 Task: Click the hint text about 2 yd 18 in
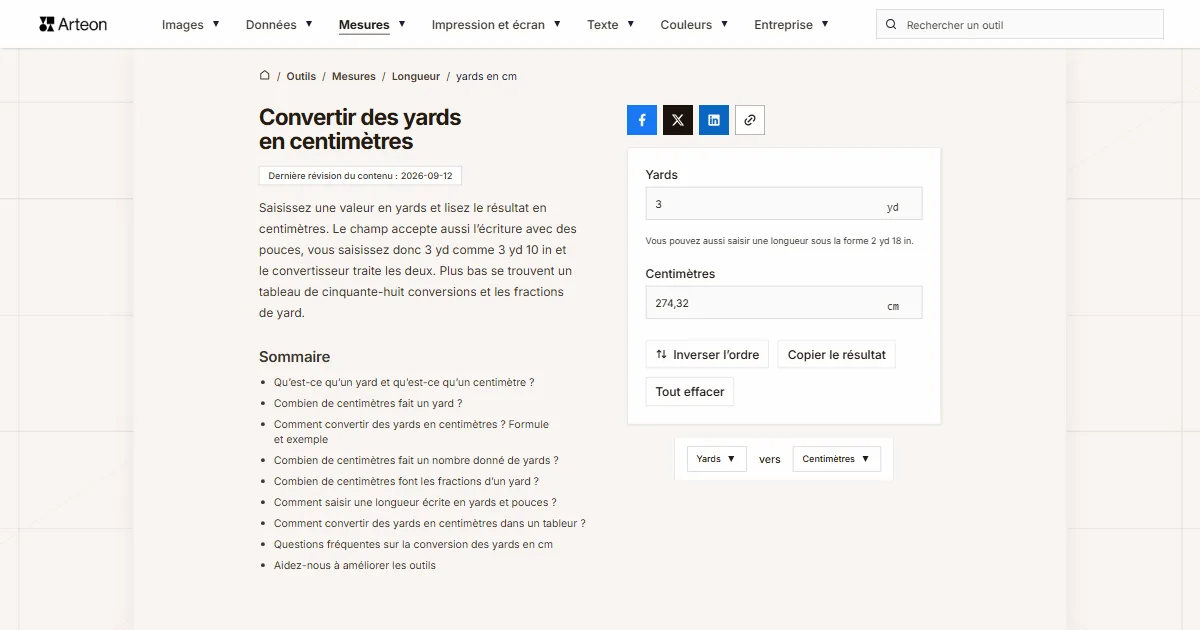coord(779,241)
